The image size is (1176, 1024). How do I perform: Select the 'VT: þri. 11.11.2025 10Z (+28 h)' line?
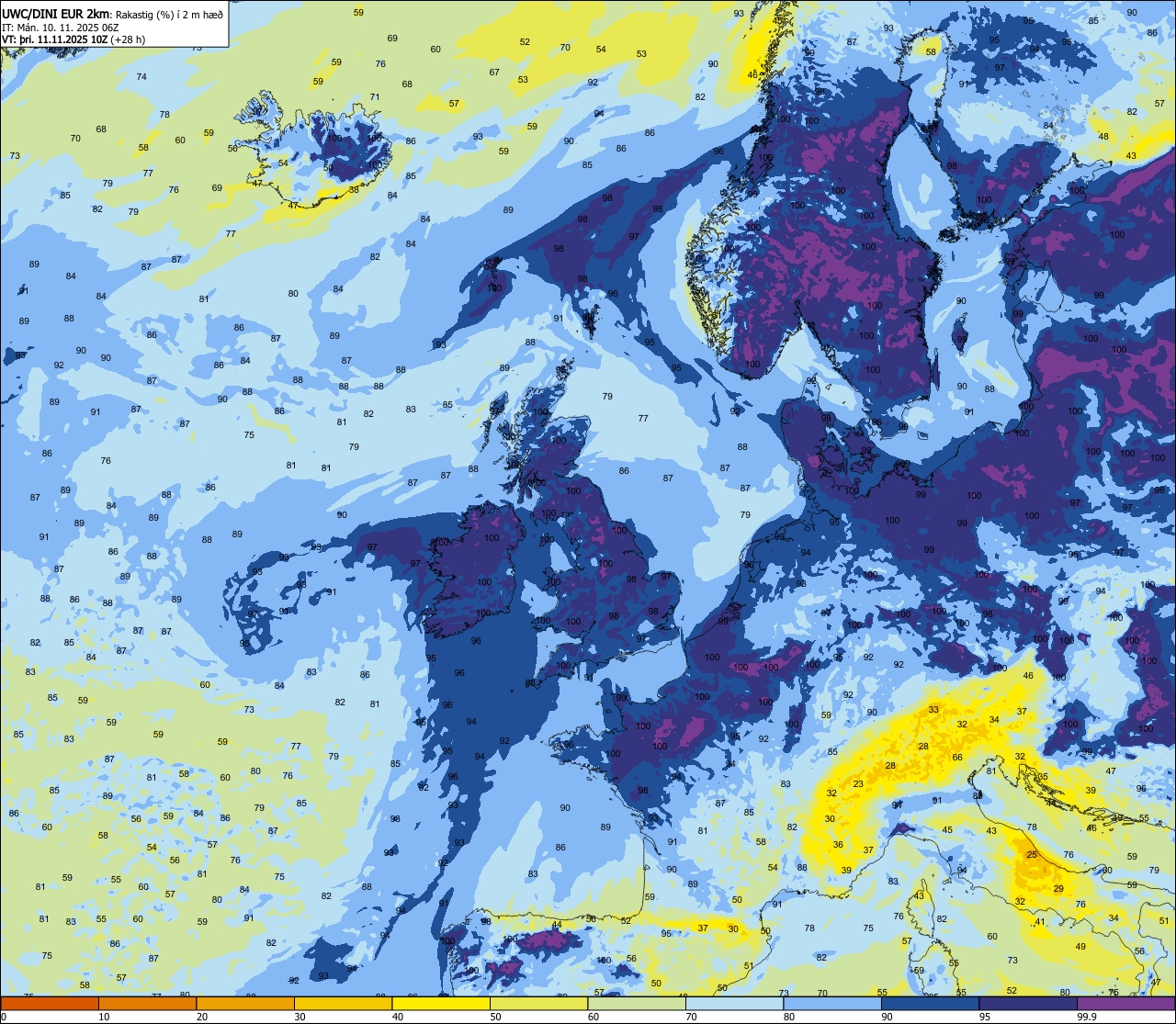[x=75, y=39]
